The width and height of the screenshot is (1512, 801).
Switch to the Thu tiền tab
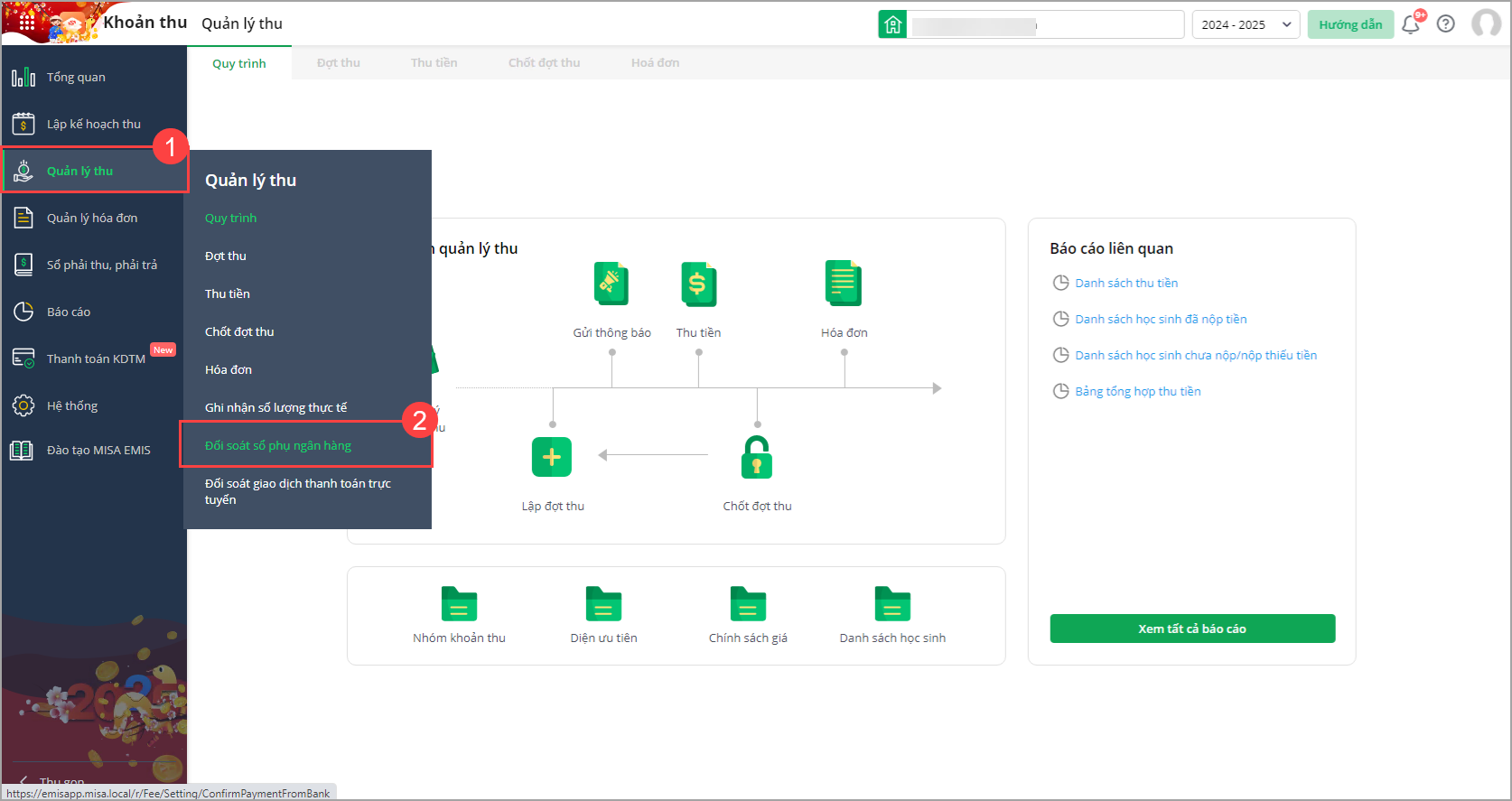pyautogui.click(x=434, y=63)
